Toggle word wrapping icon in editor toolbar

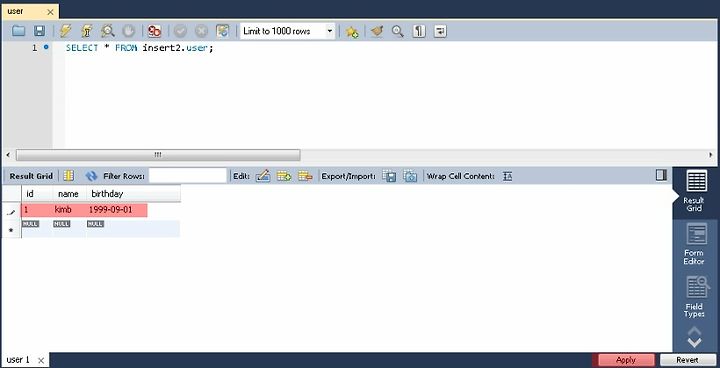point(440,31)
